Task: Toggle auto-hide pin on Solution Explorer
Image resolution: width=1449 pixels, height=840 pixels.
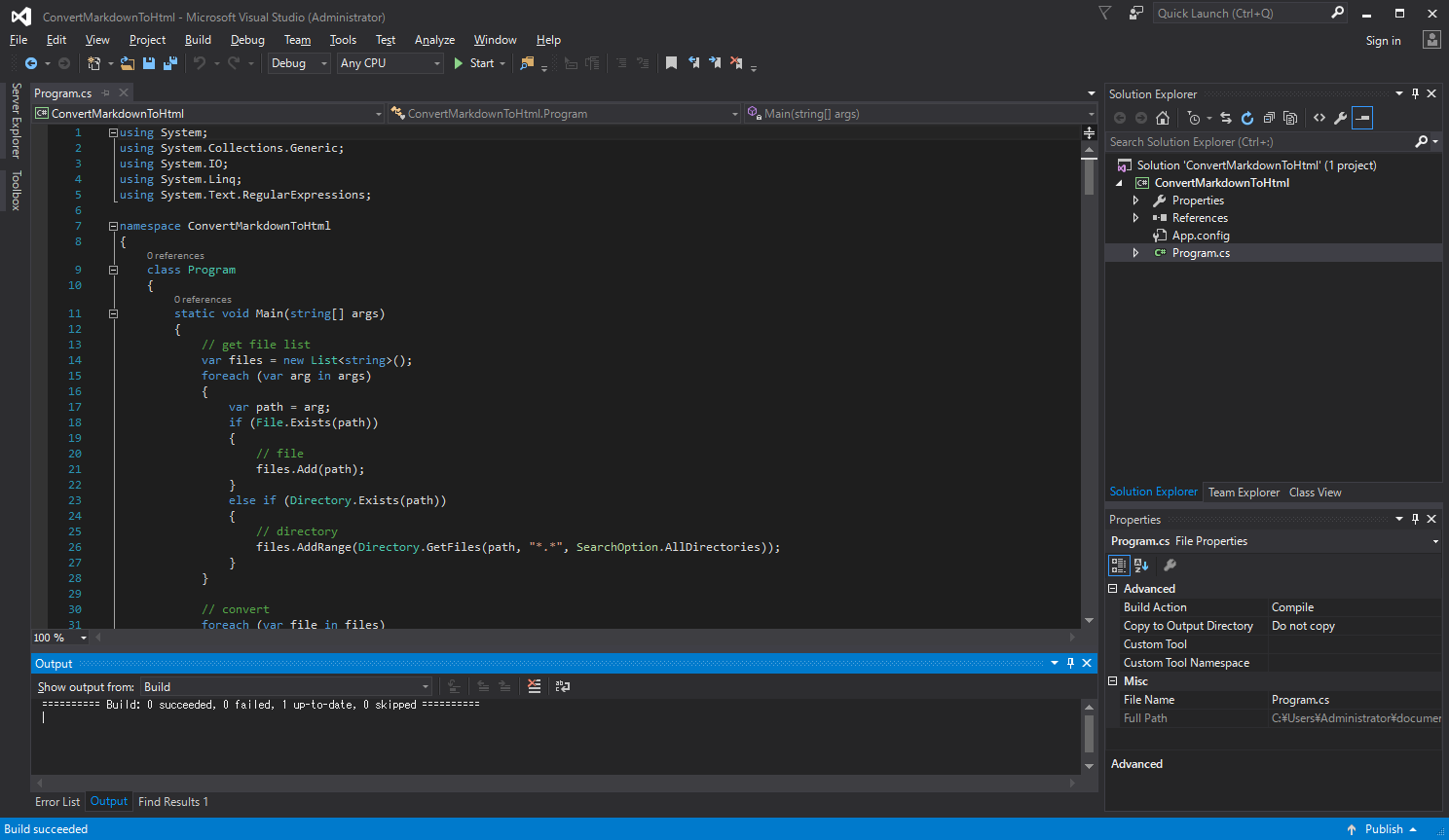Action: pos(1416,94)
